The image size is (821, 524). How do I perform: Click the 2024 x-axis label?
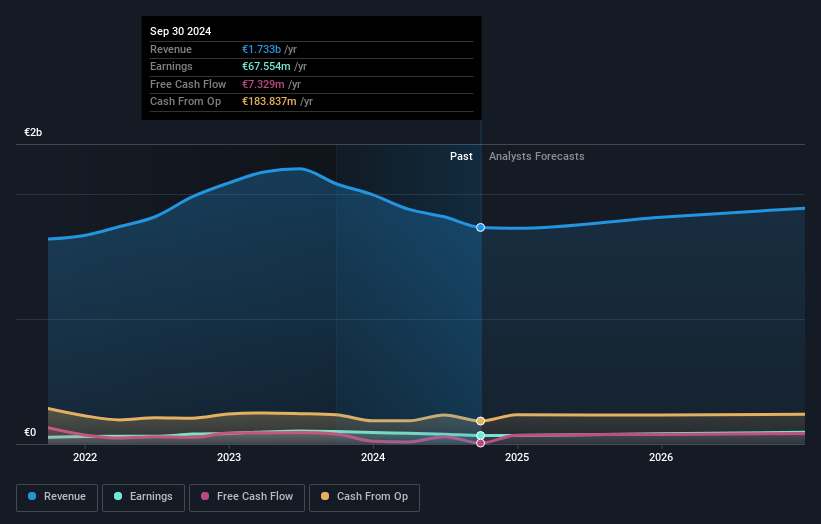point(373,458)
